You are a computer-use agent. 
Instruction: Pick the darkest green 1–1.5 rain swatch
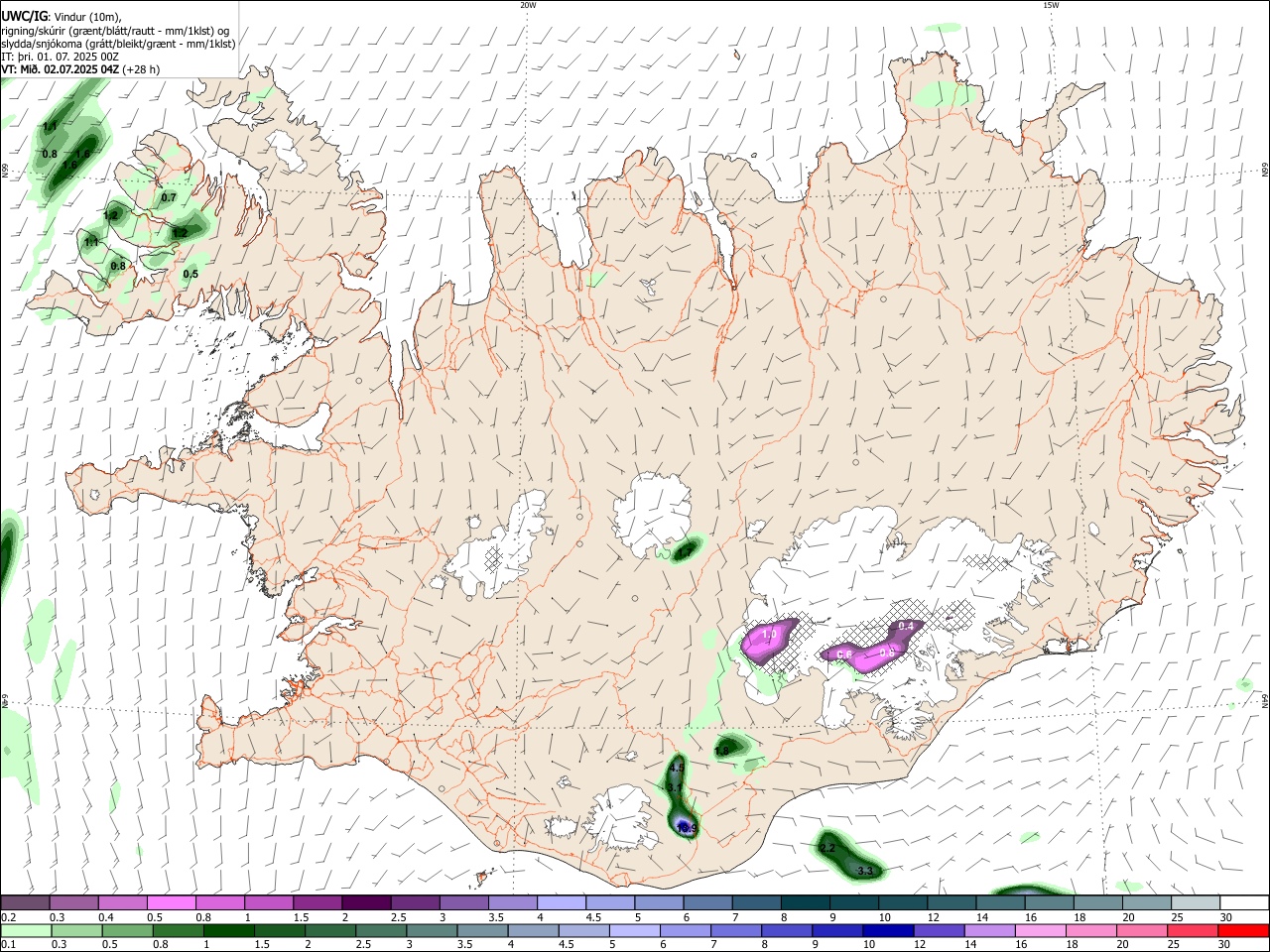click(x=228, y=930)
